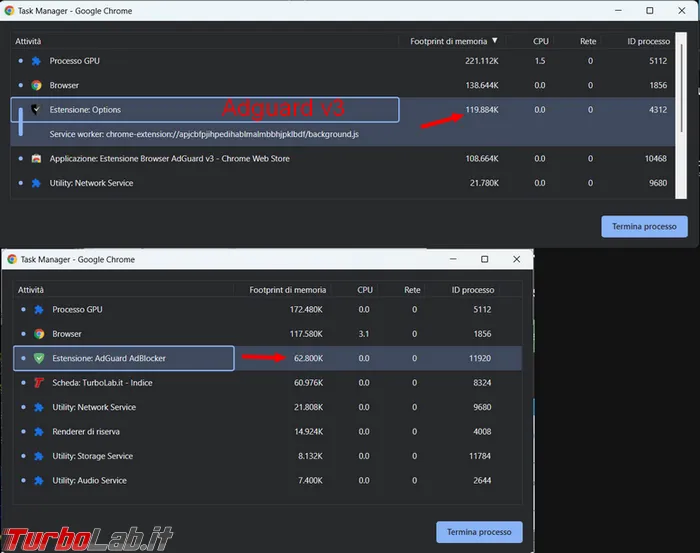700x553 pixels.
Task: Sort by the CPU column in the top window
Action: [x=541, y=41]
